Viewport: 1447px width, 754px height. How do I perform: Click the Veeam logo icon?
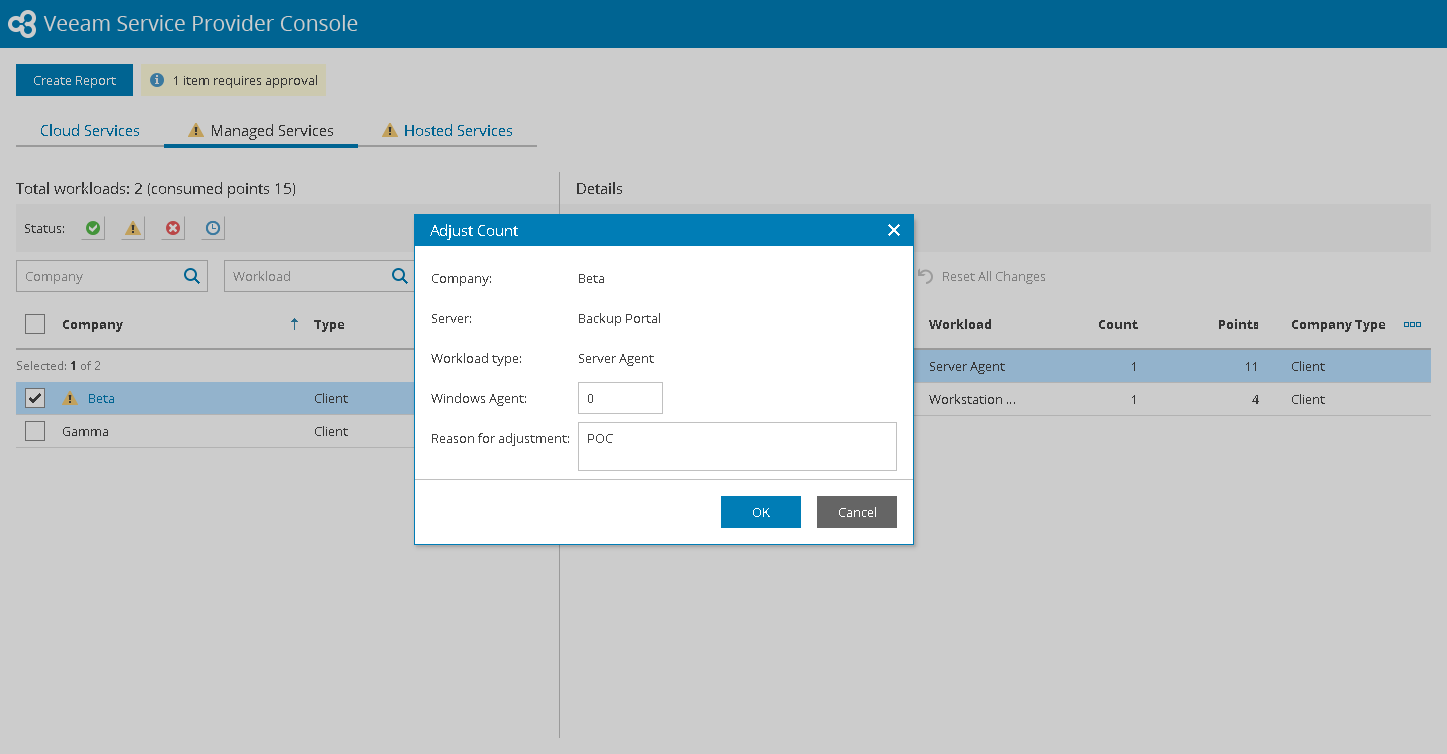tap(22, 24)
